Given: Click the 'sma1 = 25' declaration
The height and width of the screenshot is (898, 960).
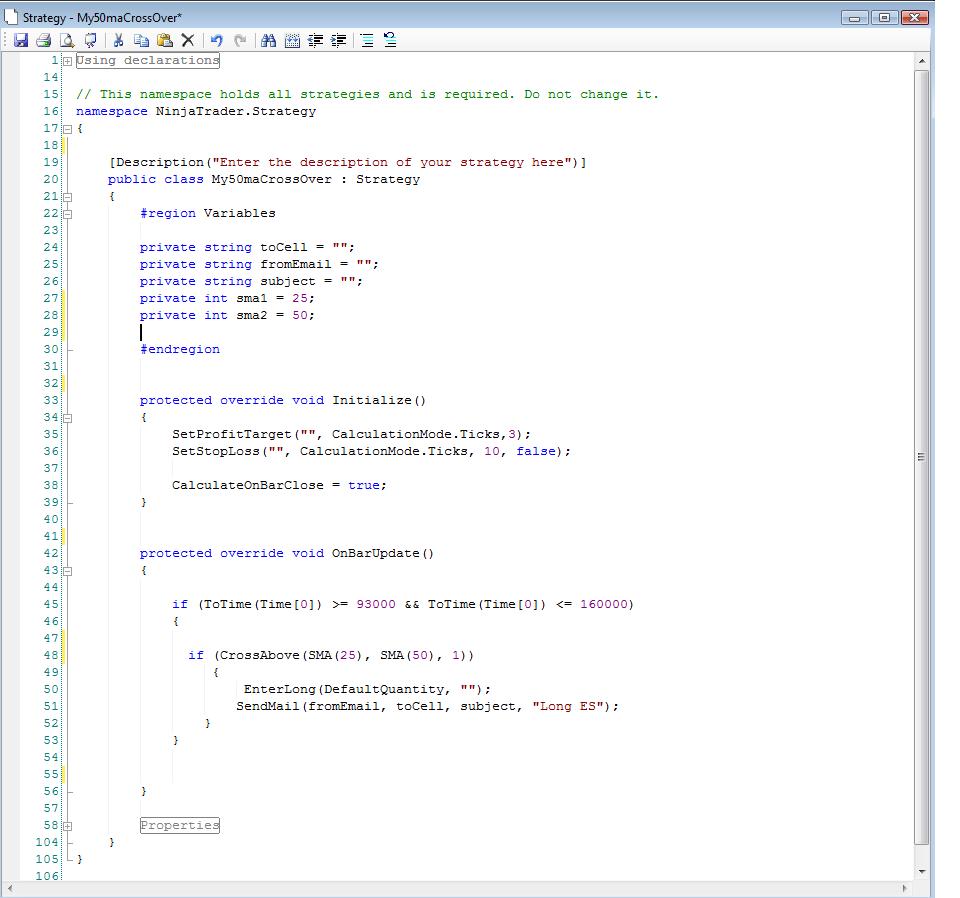Looking at the screenshot, I should click(227, 298).
